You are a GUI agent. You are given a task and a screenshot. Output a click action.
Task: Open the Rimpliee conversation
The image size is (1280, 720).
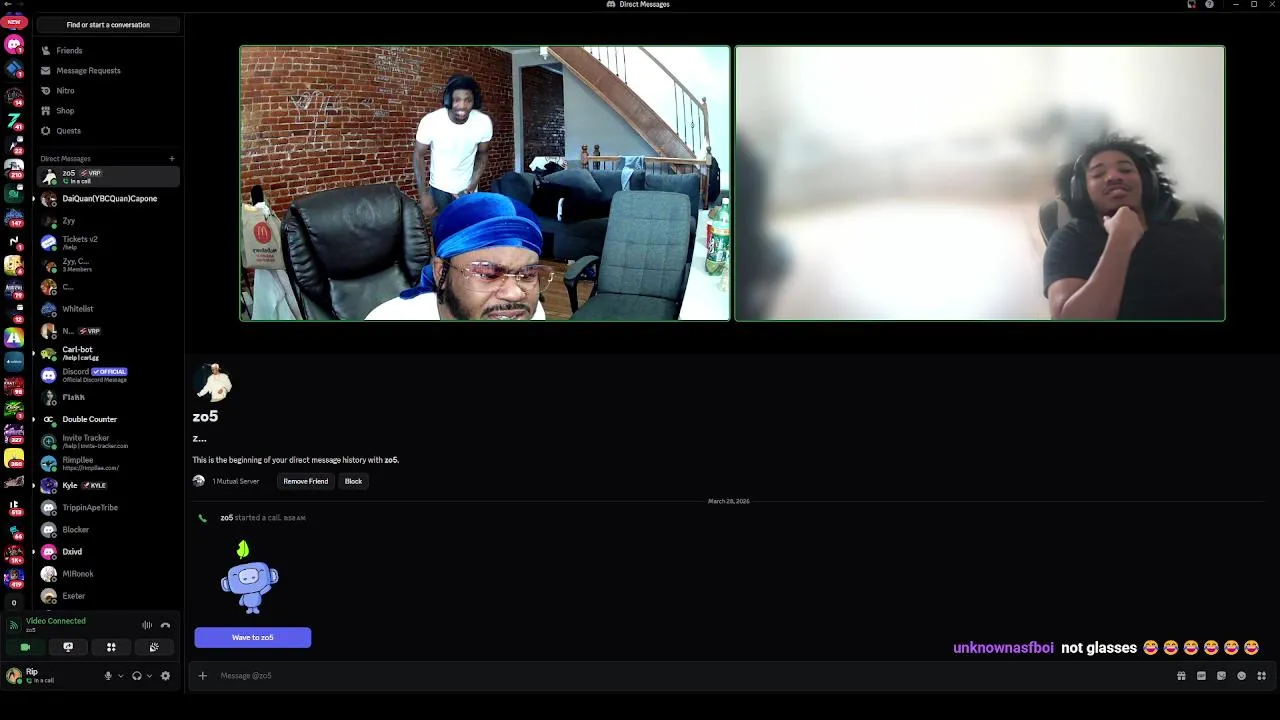click(x=108, y=463)
